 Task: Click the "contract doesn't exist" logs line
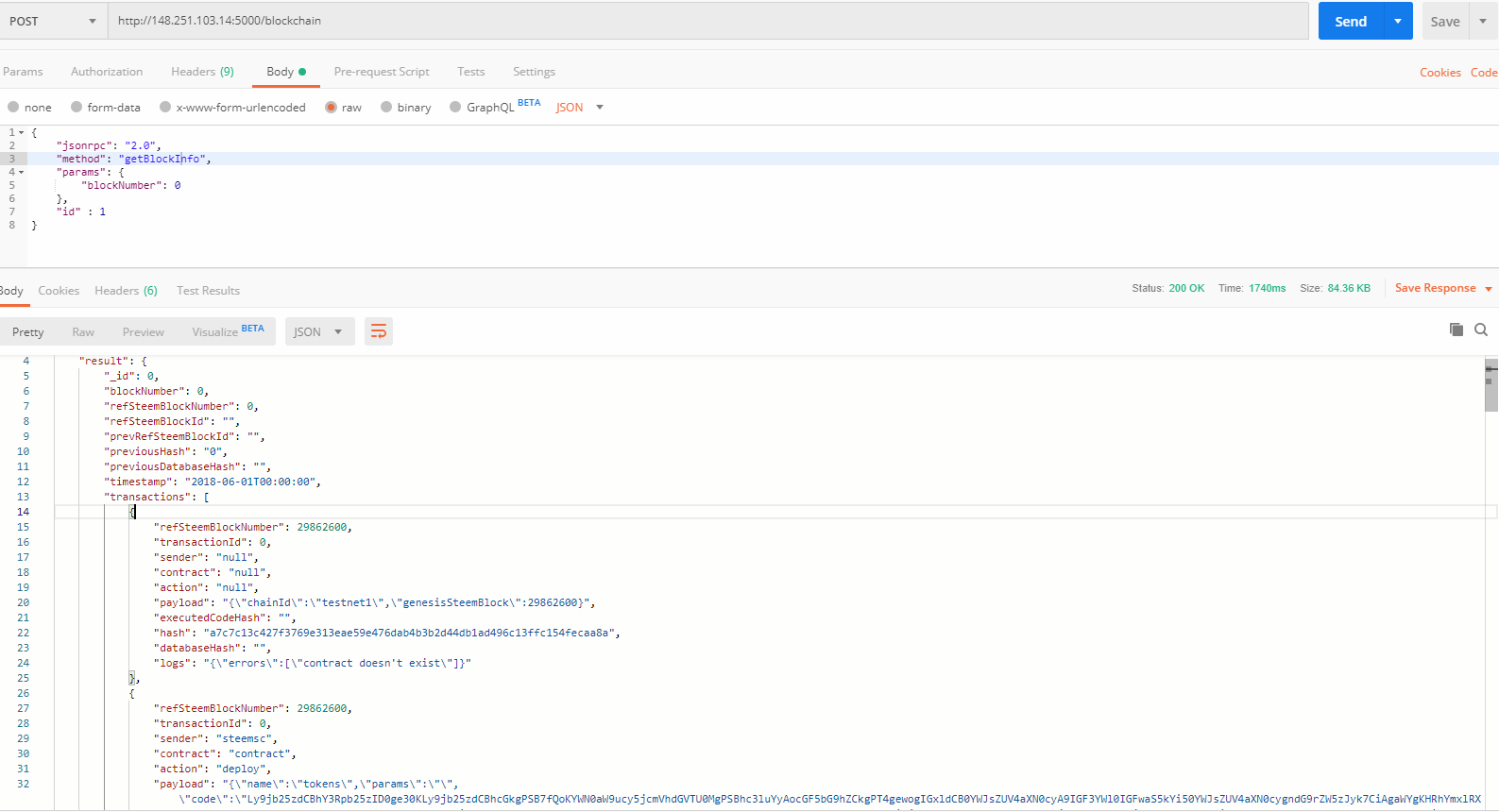coord(313,663)
